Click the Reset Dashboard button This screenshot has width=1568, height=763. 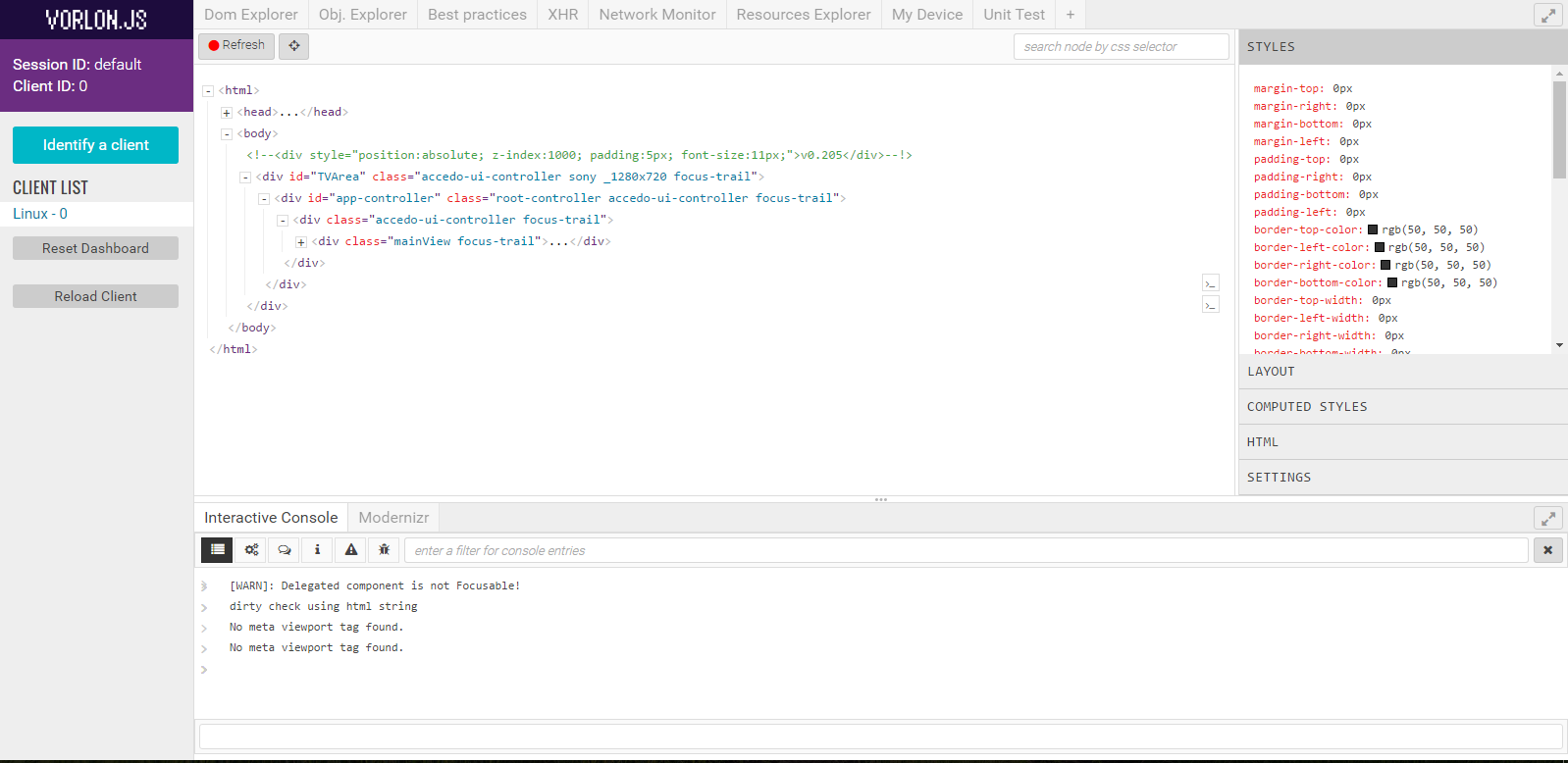[95, 248]
